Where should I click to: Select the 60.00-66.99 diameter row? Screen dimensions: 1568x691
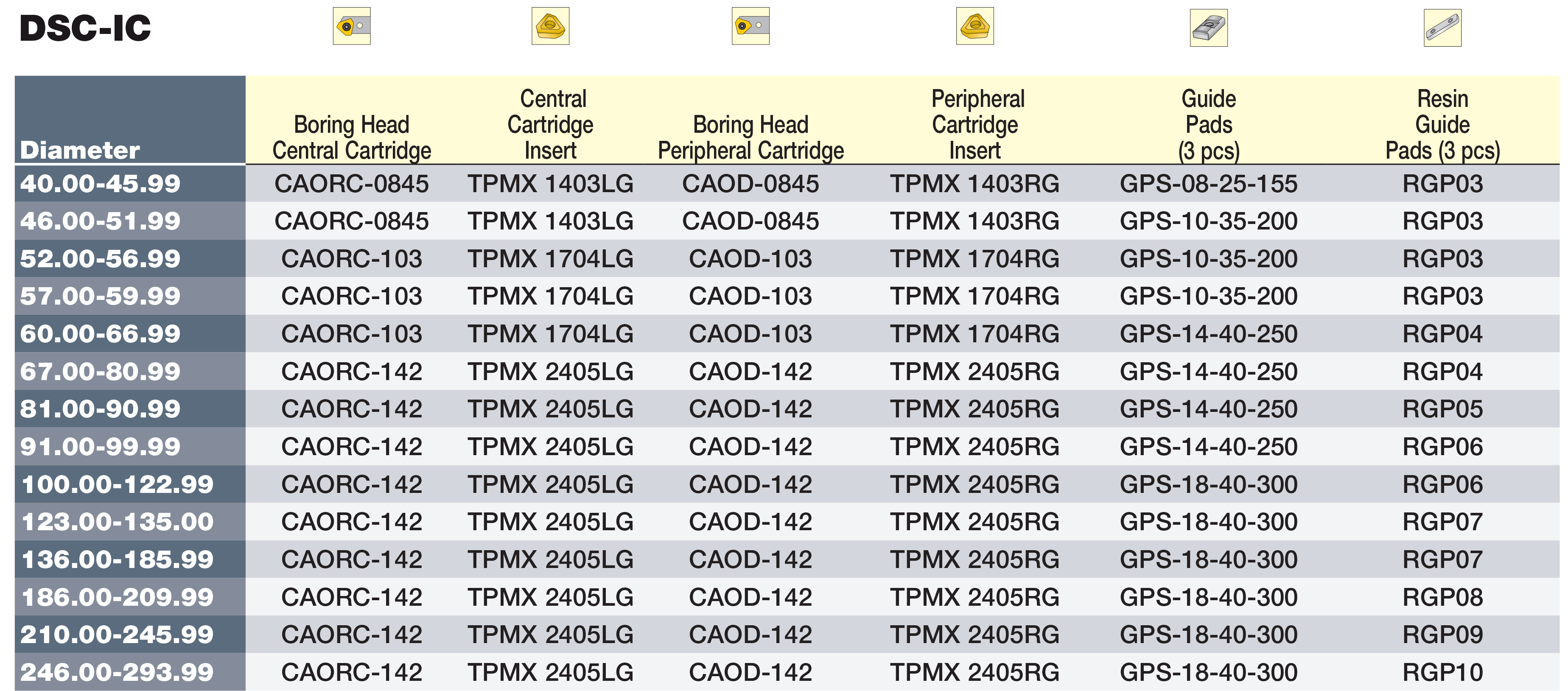pyautogui.click(x=787, y=334)
